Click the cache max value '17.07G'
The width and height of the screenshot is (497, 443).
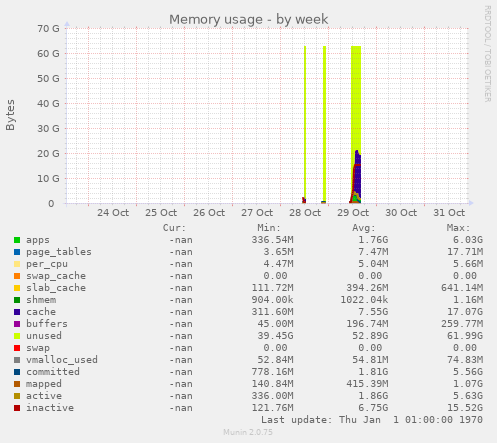(465, 312)
